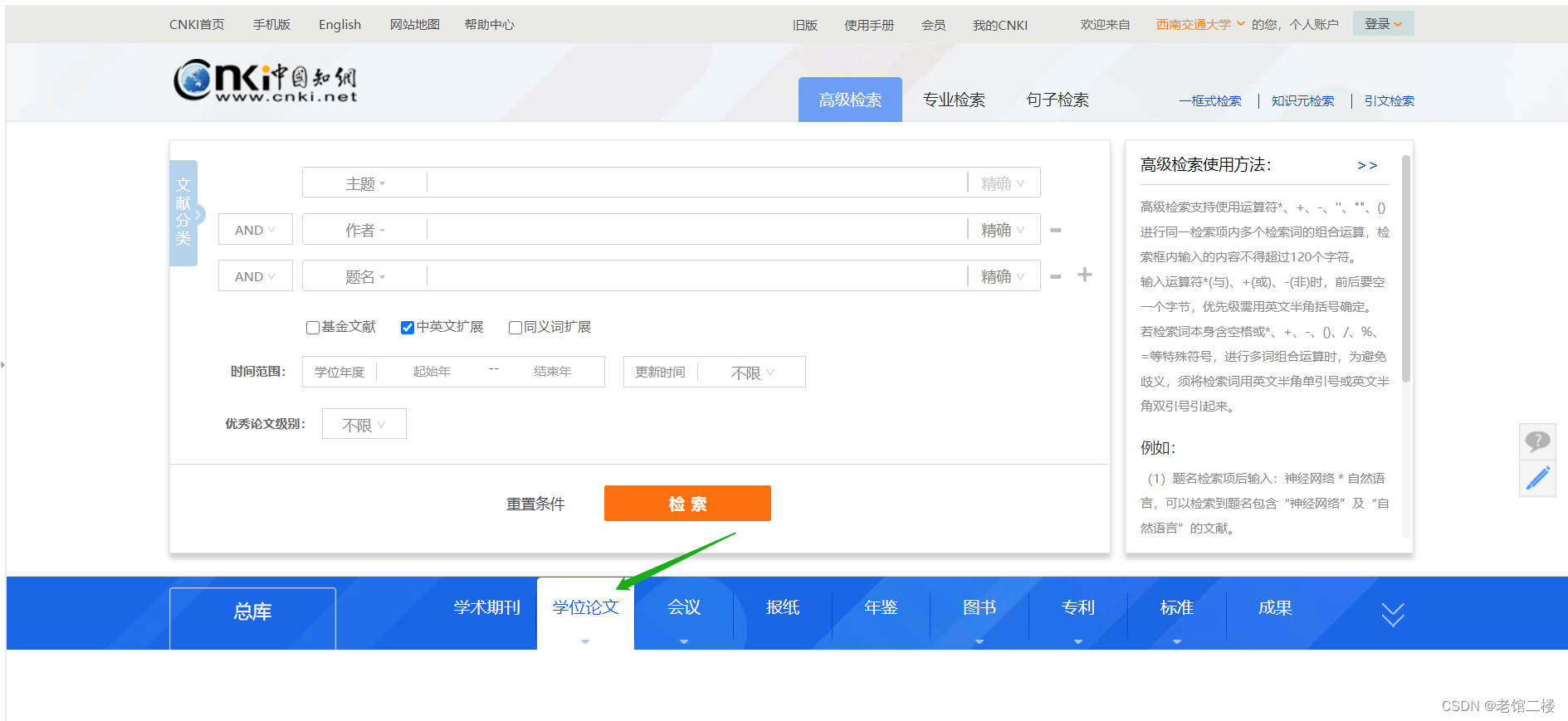This screenshot has width=1568, height=721.
Task: Enable the 同义词扩展 checkbox
Action: [515, 328]
